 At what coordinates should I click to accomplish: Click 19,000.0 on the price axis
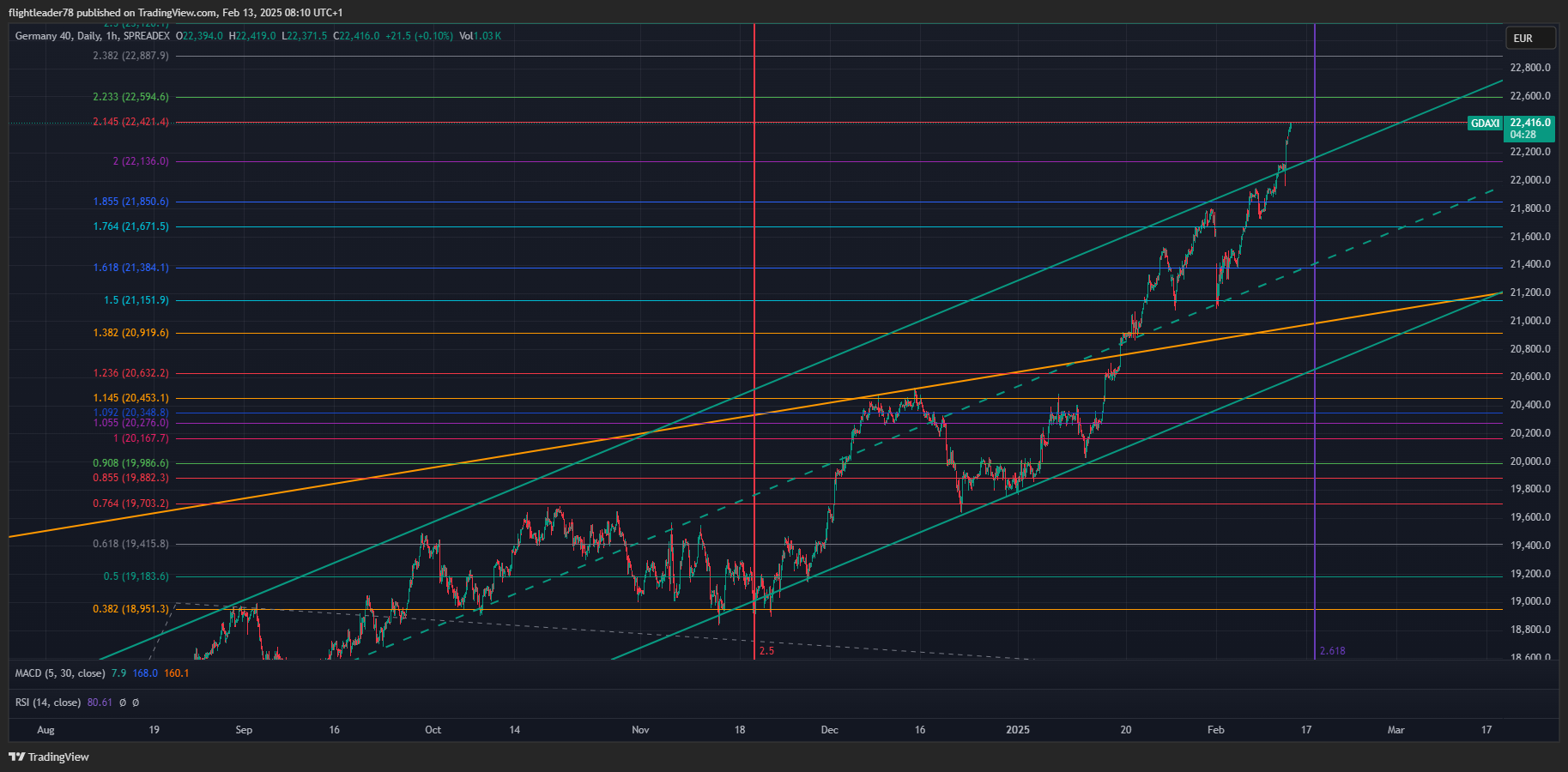1530,601
